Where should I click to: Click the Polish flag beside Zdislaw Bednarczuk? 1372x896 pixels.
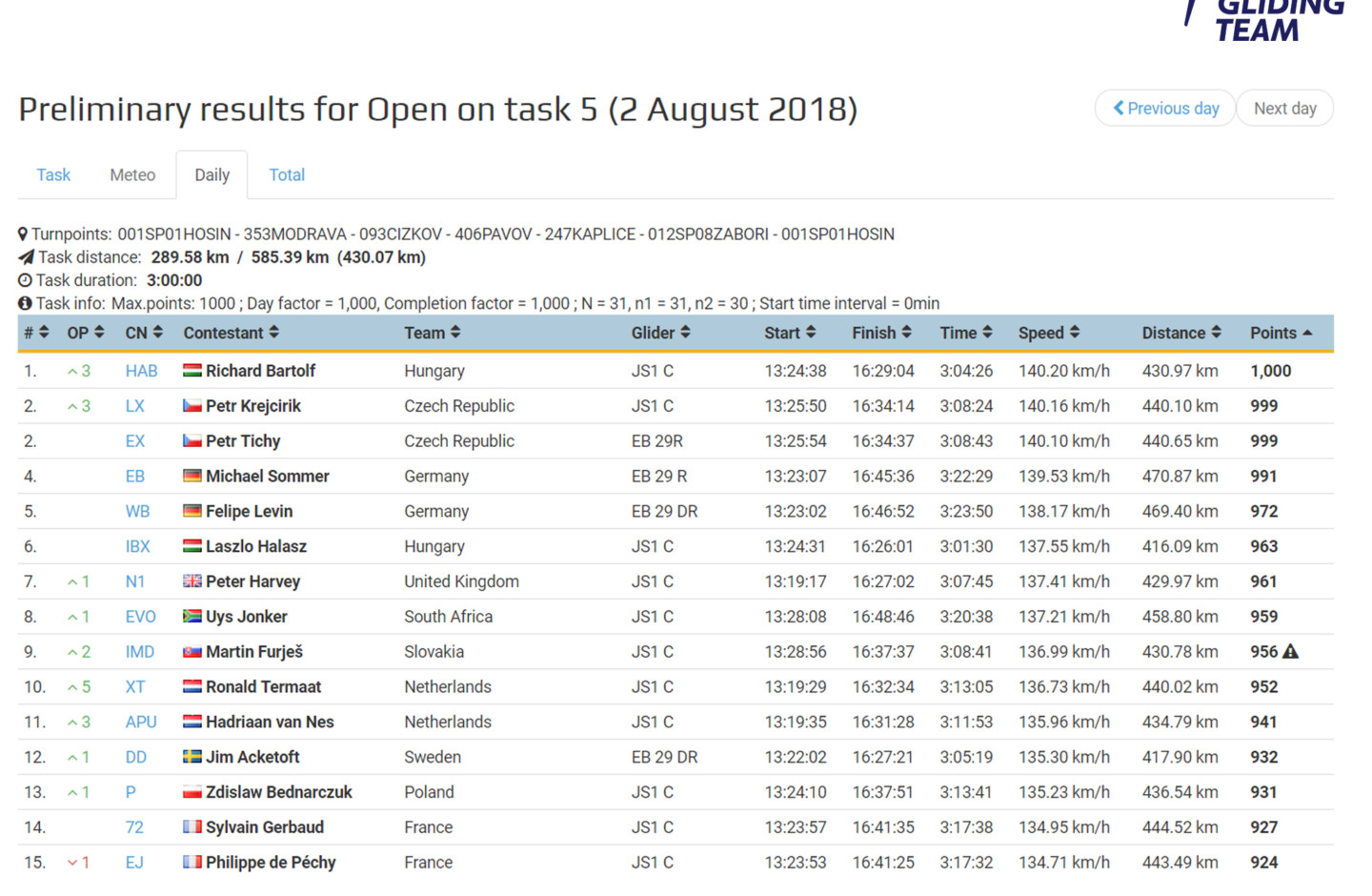[x=192, y=792]
